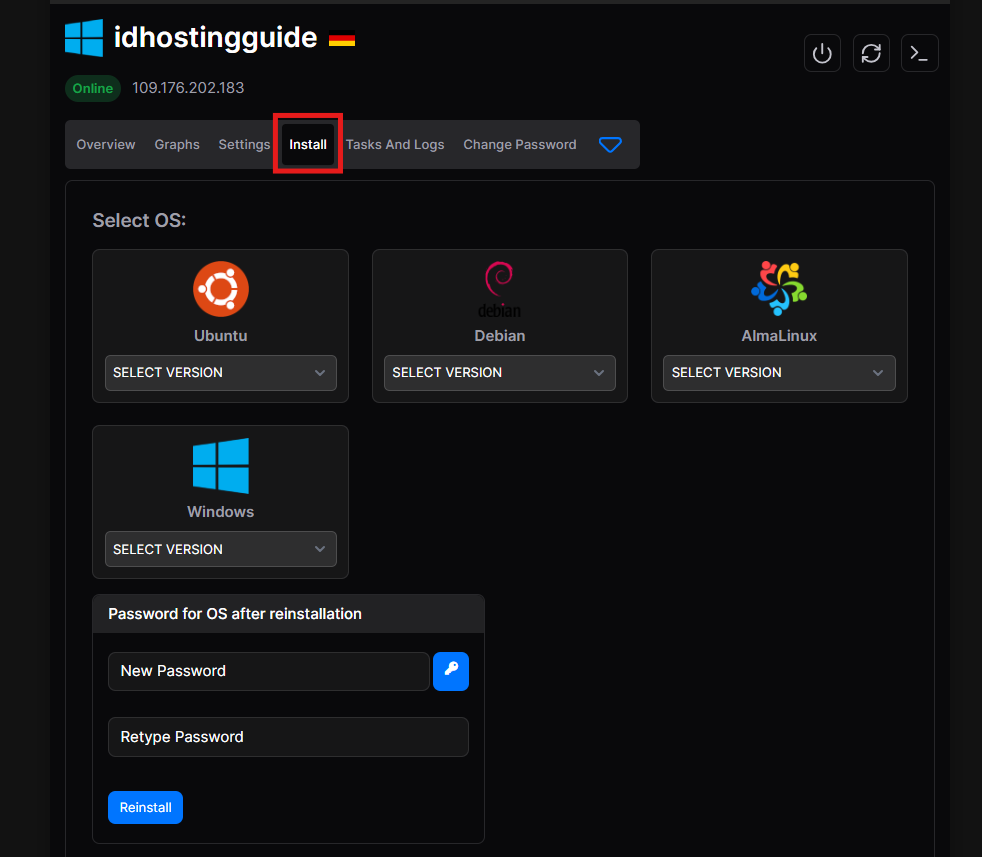The height and width of the screenshot is (857, 982).
Task: Open Windows Select Version dropdown
Action: tap(220, 549)
